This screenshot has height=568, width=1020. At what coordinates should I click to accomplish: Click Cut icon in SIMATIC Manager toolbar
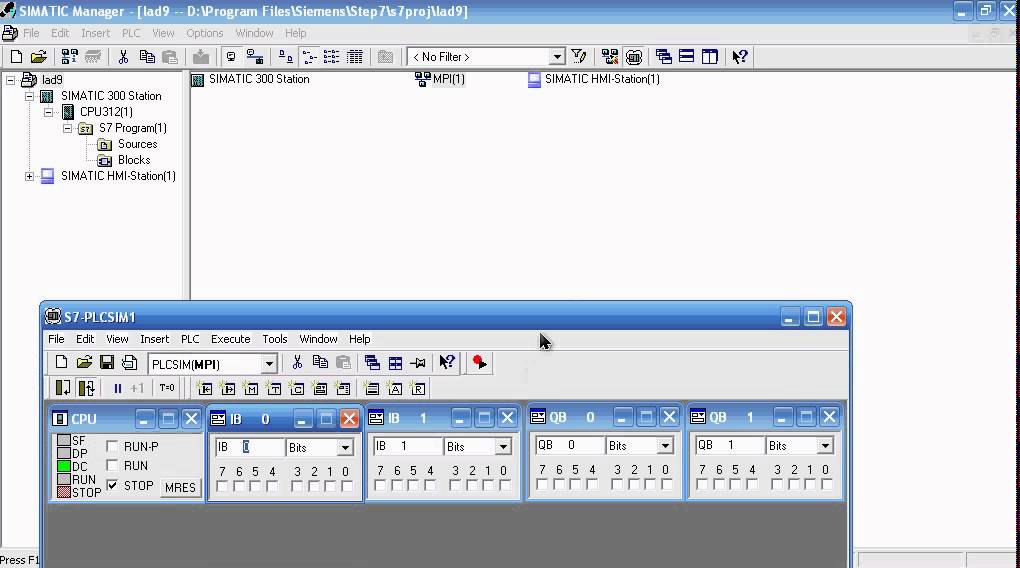pos(123,57)
